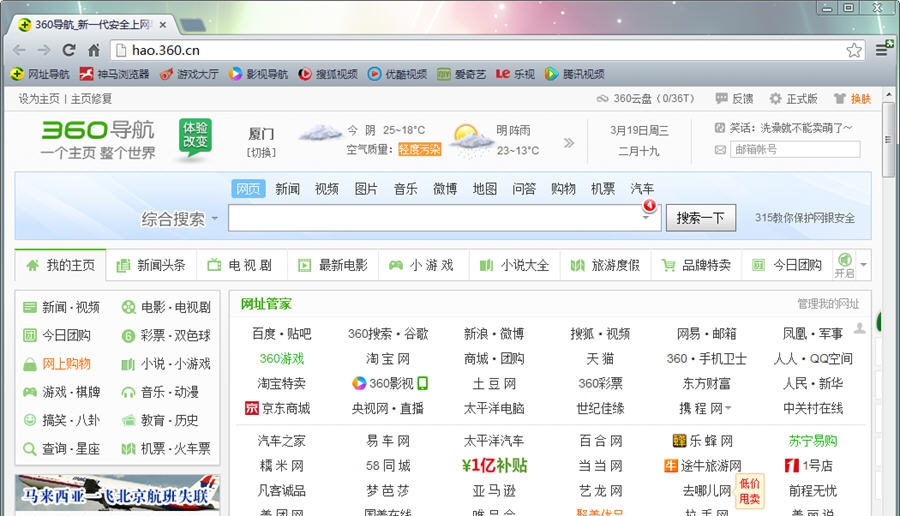The image size is (900, 516).
Task: Click the browser back arrow
Action: (x=19, y=51)
